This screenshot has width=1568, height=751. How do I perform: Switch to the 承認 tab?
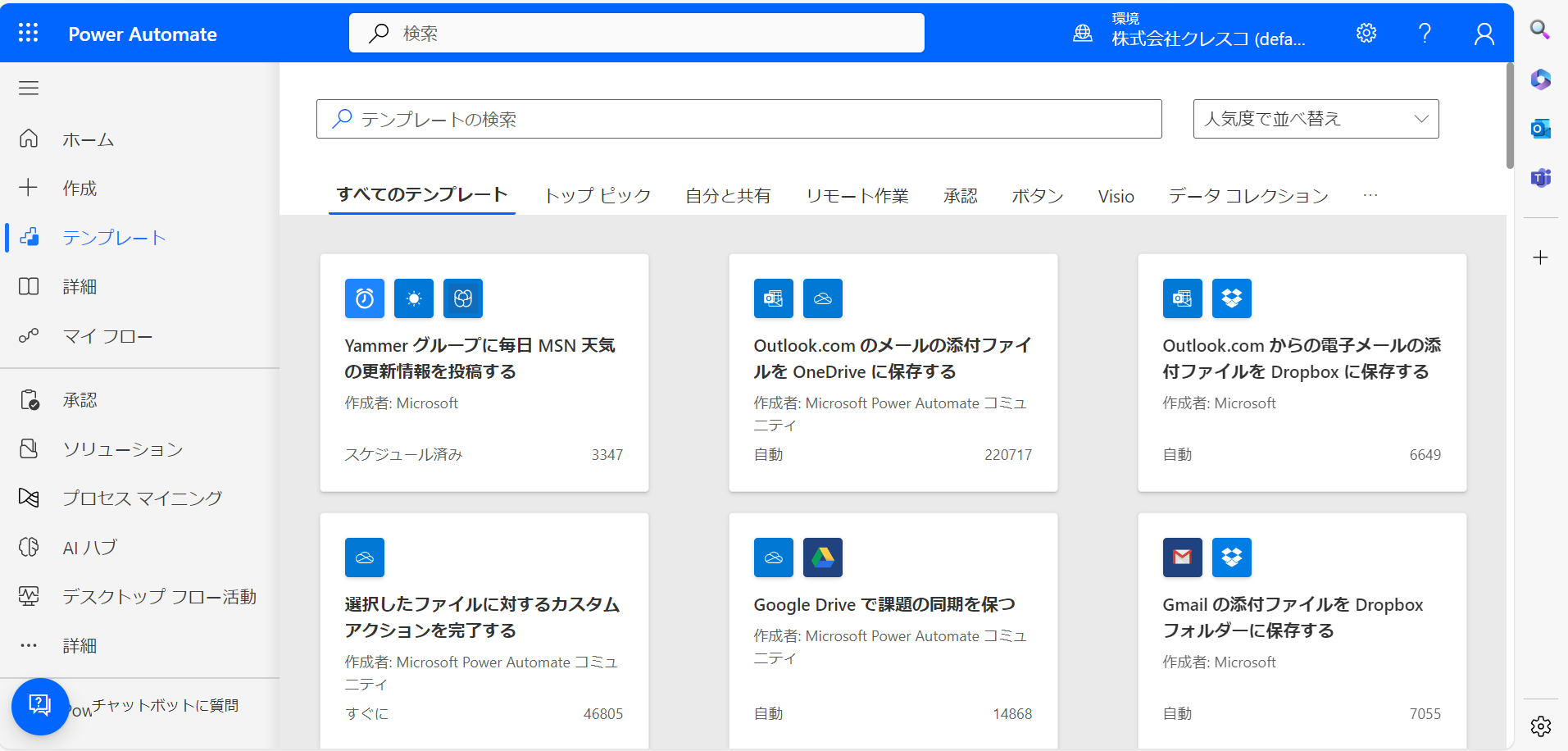coord(960,196)
